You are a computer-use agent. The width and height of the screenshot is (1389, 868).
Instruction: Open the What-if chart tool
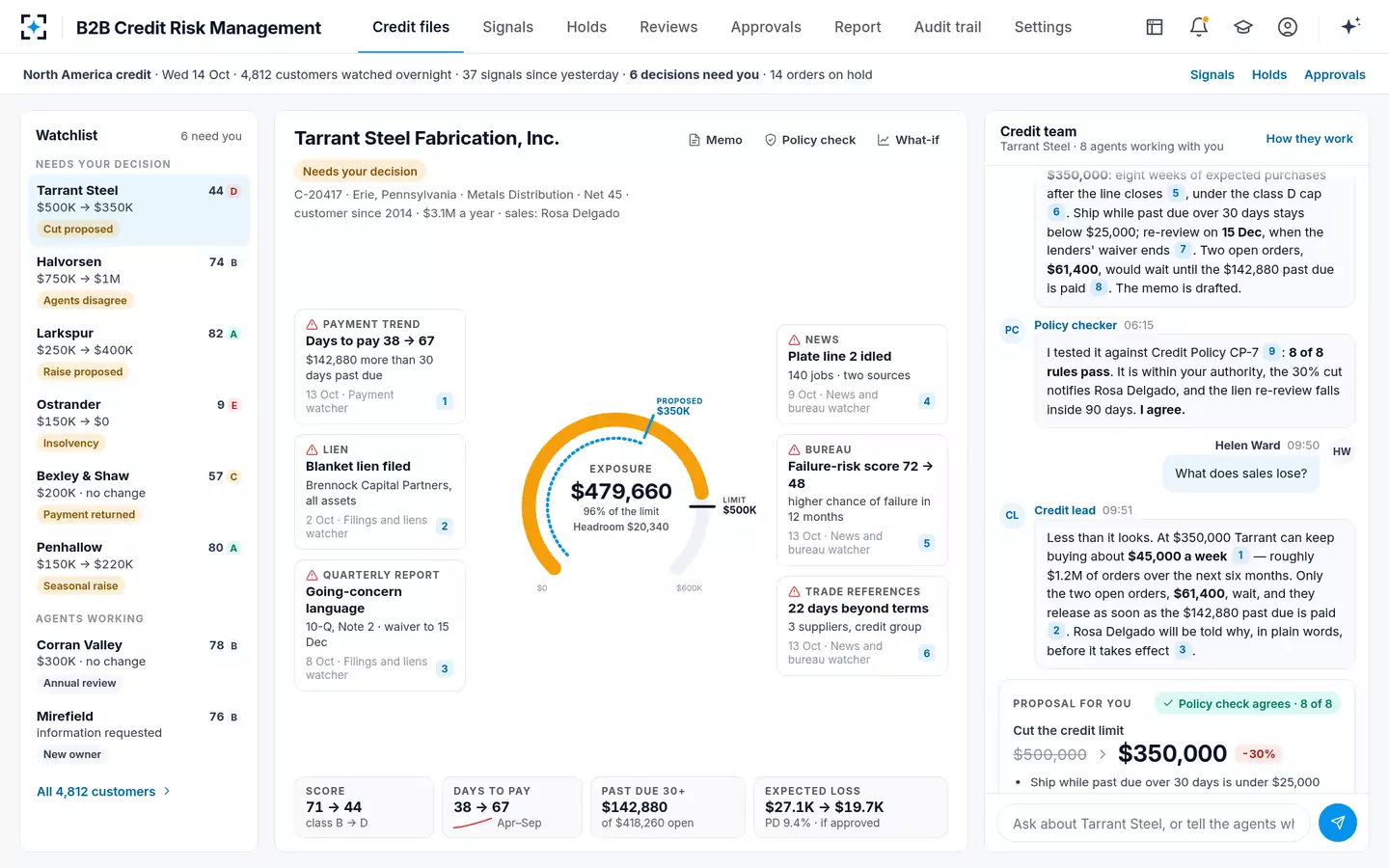(x=908, y=140)
